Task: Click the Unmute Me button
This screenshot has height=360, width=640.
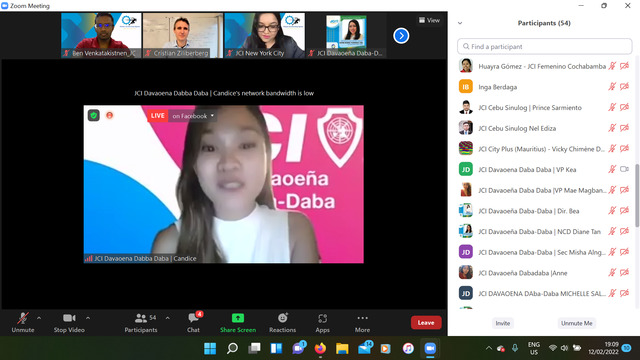Action: (576, 323)
